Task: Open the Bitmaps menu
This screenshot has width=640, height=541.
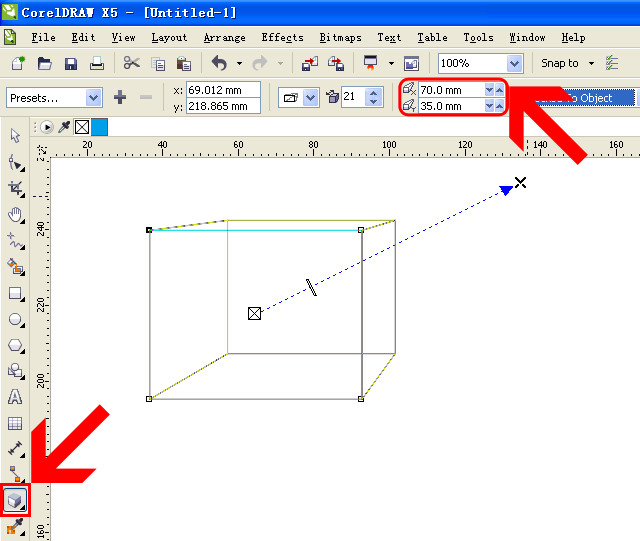Action: 340,38
